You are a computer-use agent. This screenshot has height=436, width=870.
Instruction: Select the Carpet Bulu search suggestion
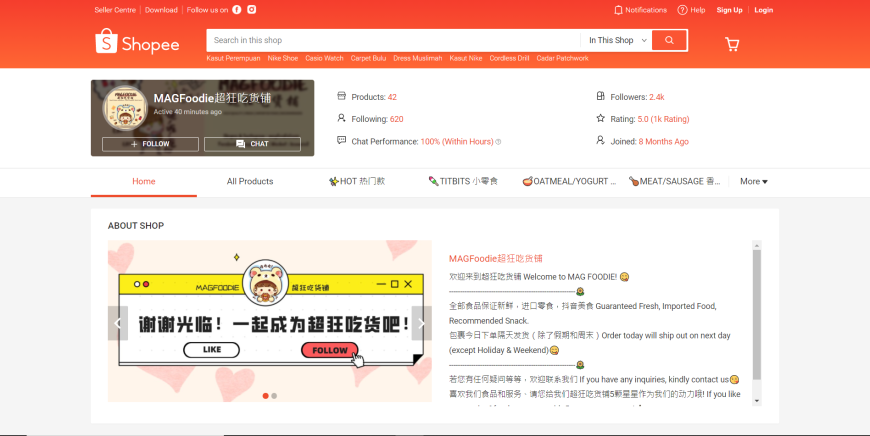coord(368,58)
